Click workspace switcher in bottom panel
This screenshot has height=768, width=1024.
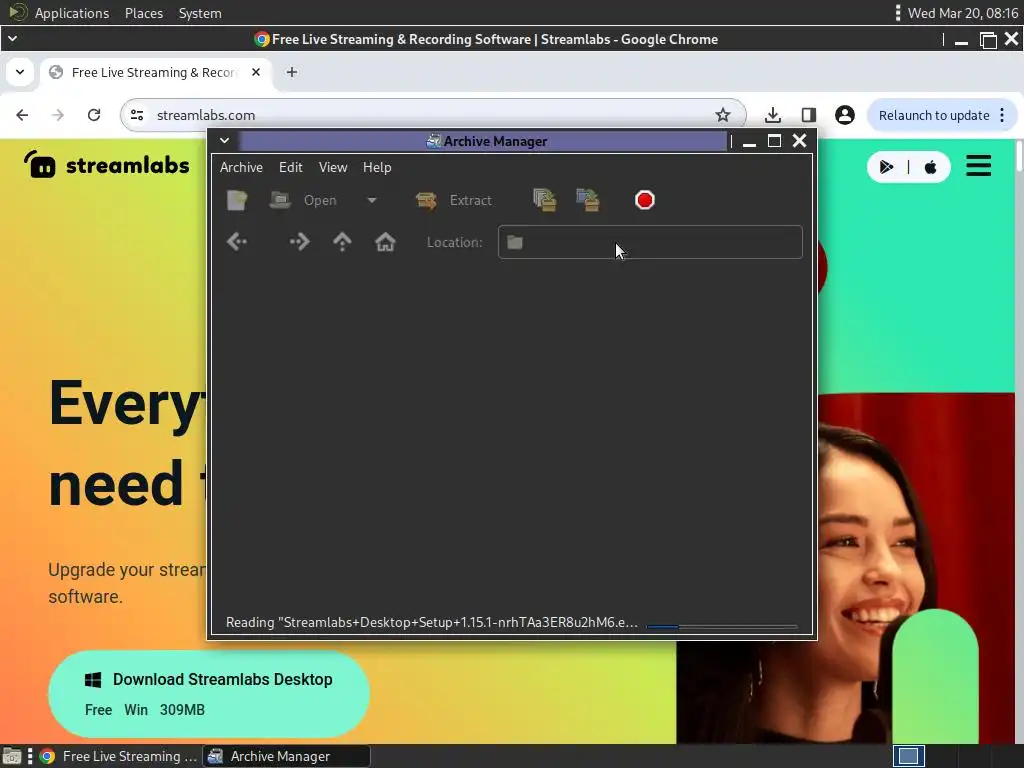(908, 756)
